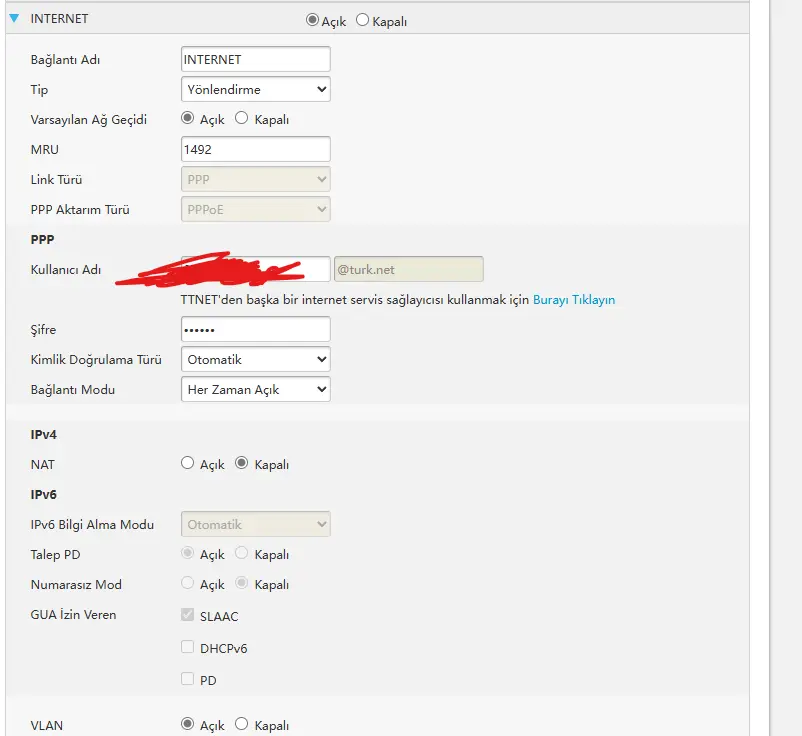Toggle the SLAAC checkbox
This screenshot has width=802, height=736.
(x=188, y=615)
